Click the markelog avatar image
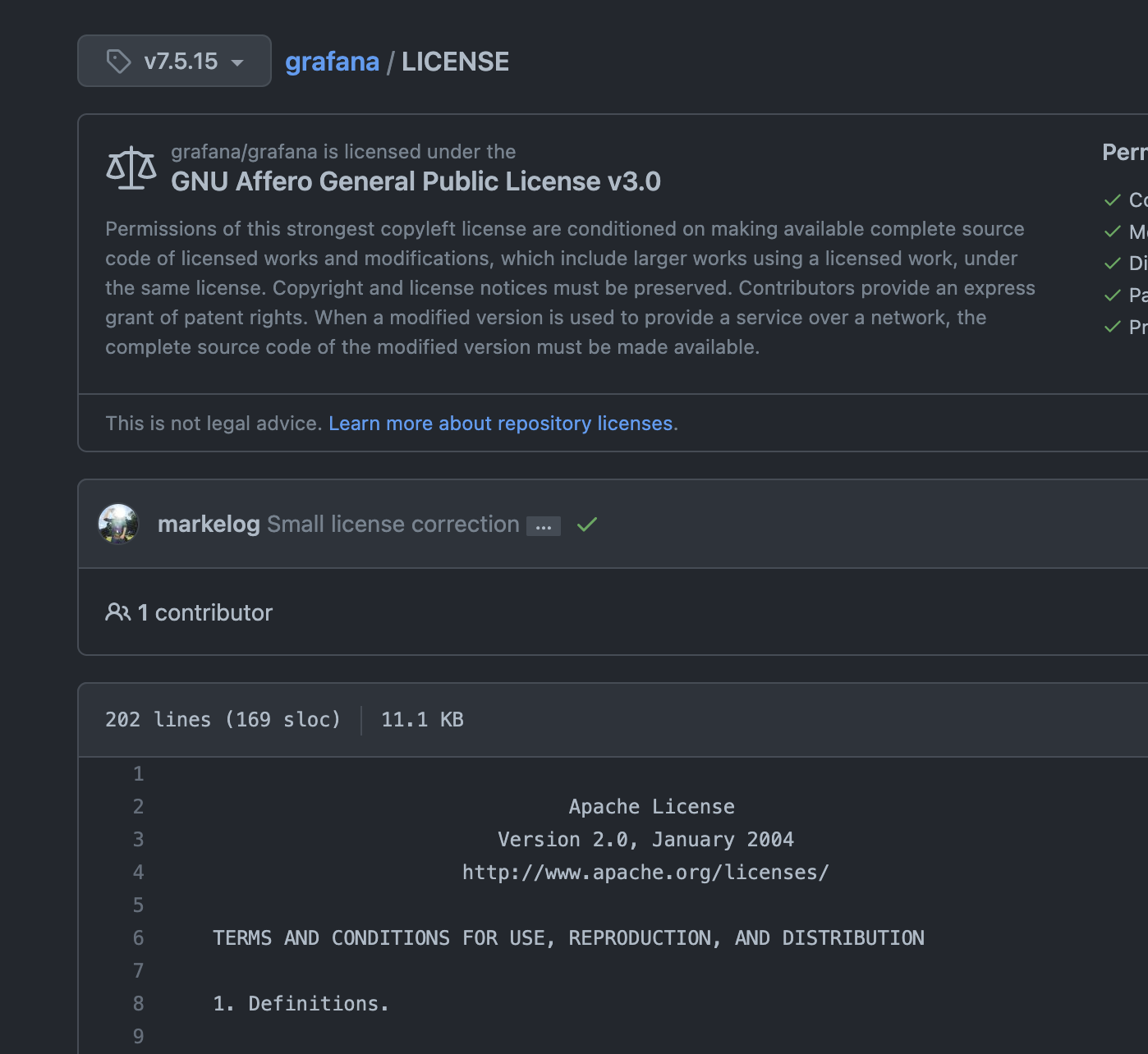This screenshot has width=1148, height=1054. click(118, 524)
